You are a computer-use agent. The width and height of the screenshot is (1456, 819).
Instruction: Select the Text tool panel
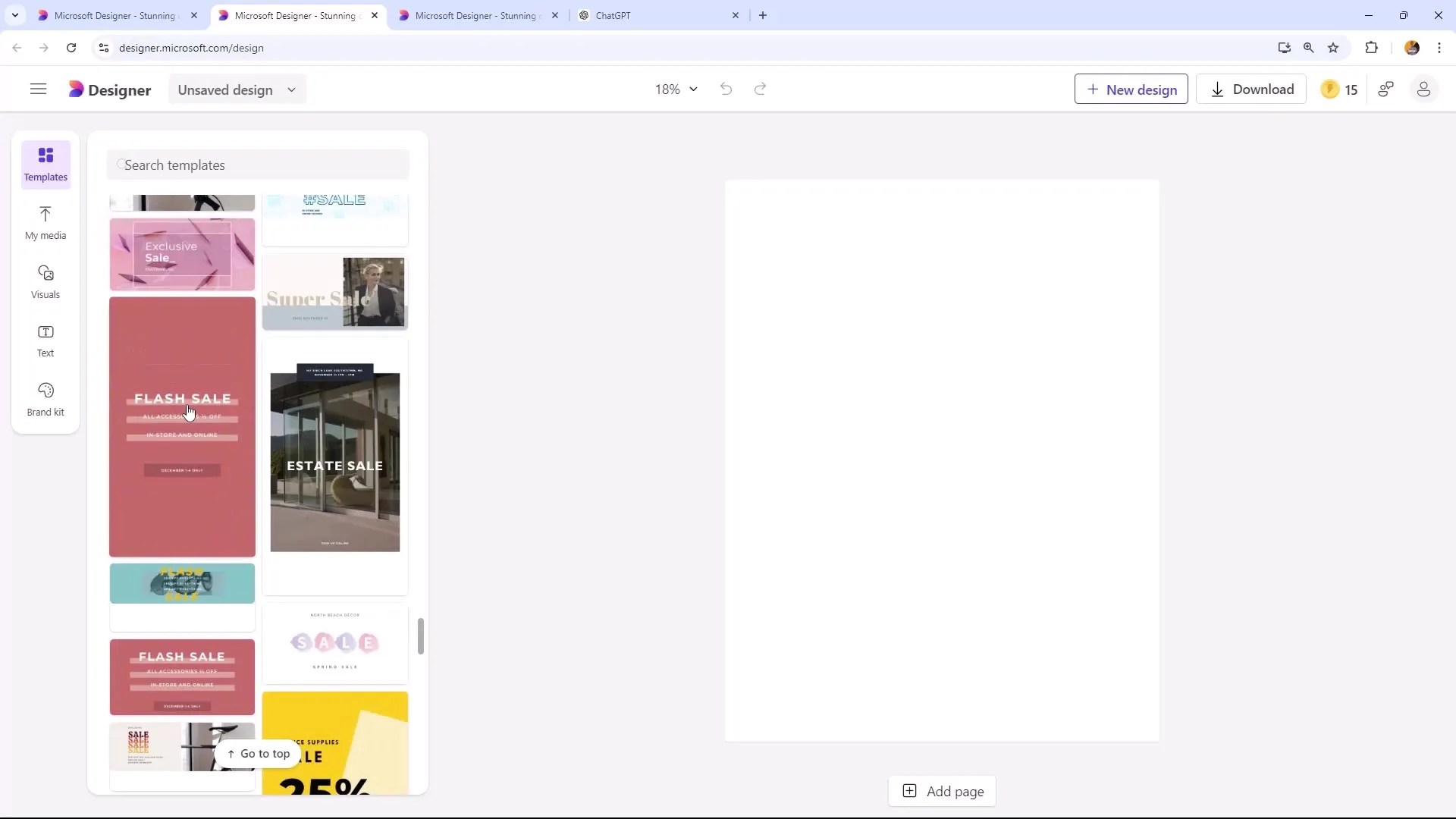click(45, 339)
